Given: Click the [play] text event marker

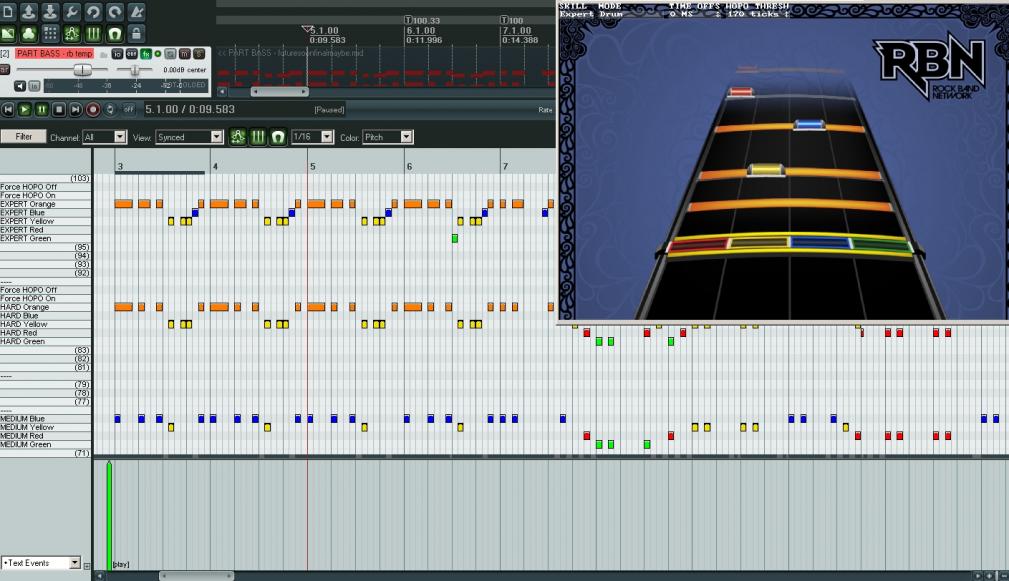Looking at the screenshot, I should pyautogui.click(x=121, y=564).
